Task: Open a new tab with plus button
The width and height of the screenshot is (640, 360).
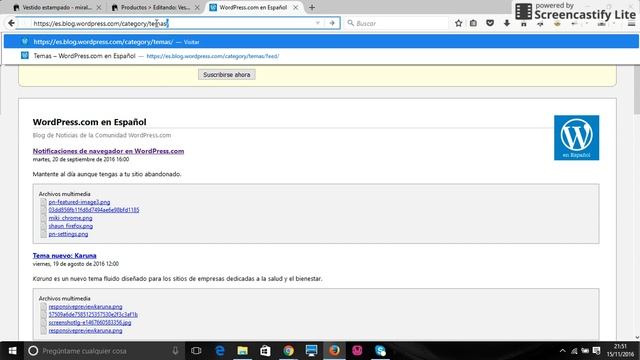Action: (x=312, y=7)
